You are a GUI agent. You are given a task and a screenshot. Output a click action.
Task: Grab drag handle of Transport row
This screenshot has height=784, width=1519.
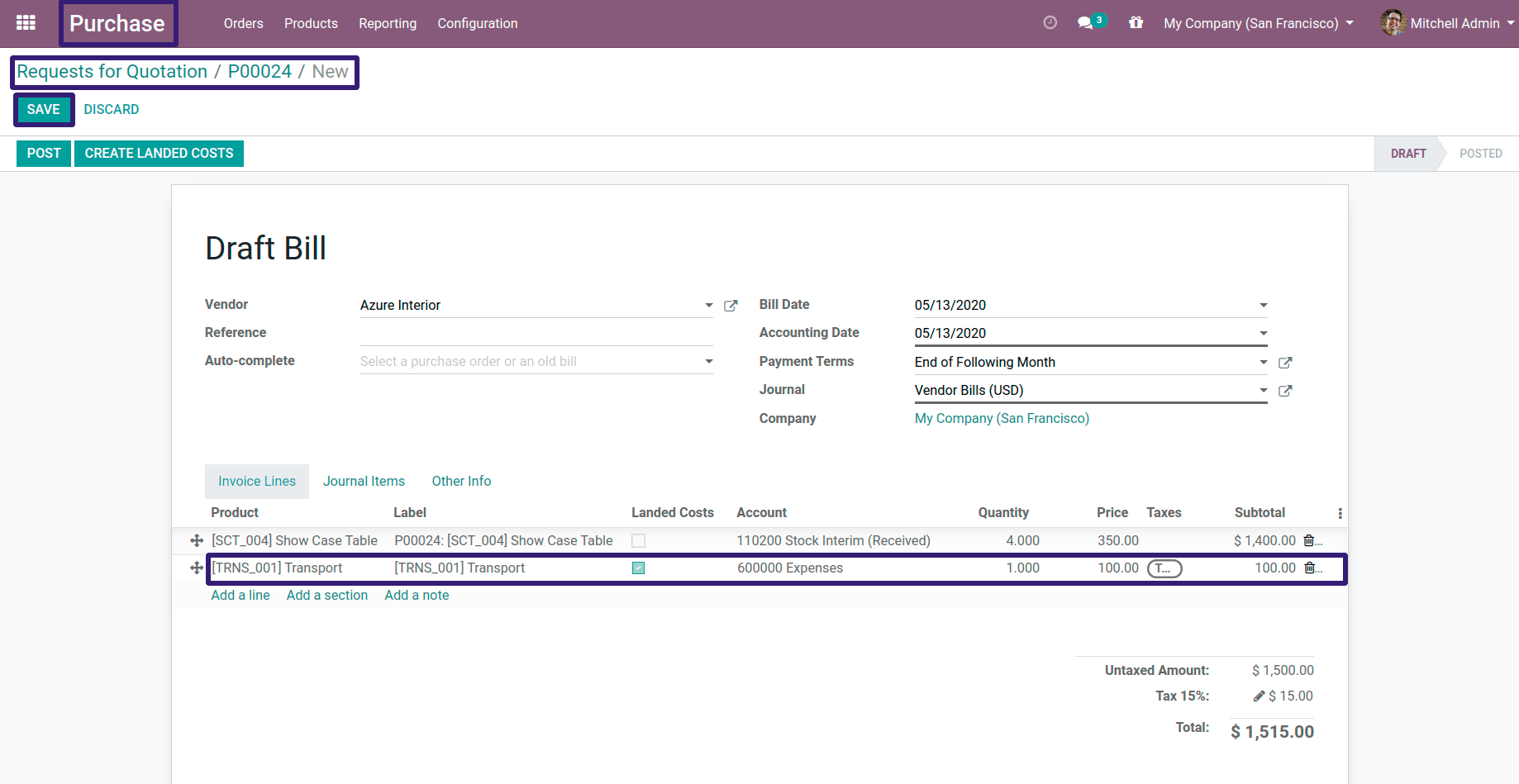[x=197, y=568]
